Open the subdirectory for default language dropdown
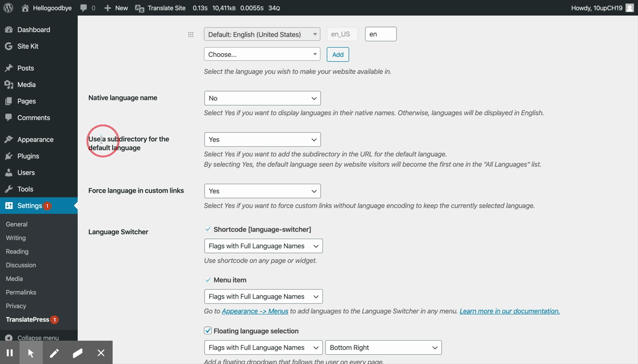Screen dimensions: 638x364 pos(262,139)
